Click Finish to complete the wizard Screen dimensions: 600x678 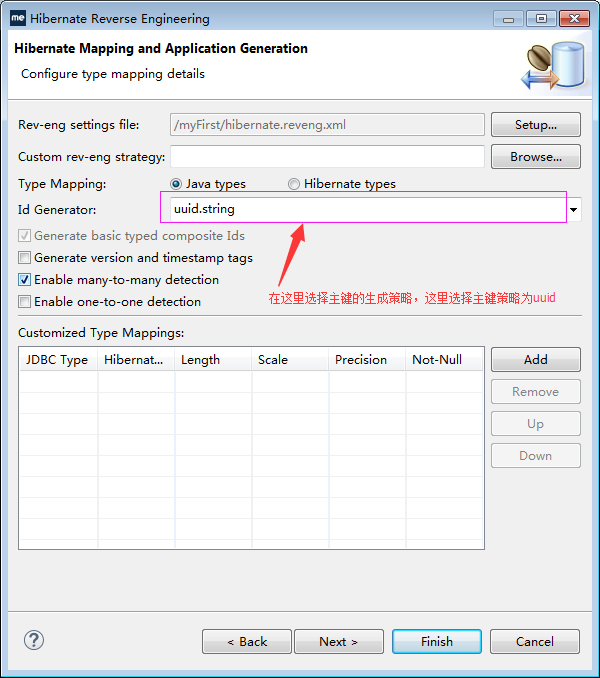[x=437, y=641]
